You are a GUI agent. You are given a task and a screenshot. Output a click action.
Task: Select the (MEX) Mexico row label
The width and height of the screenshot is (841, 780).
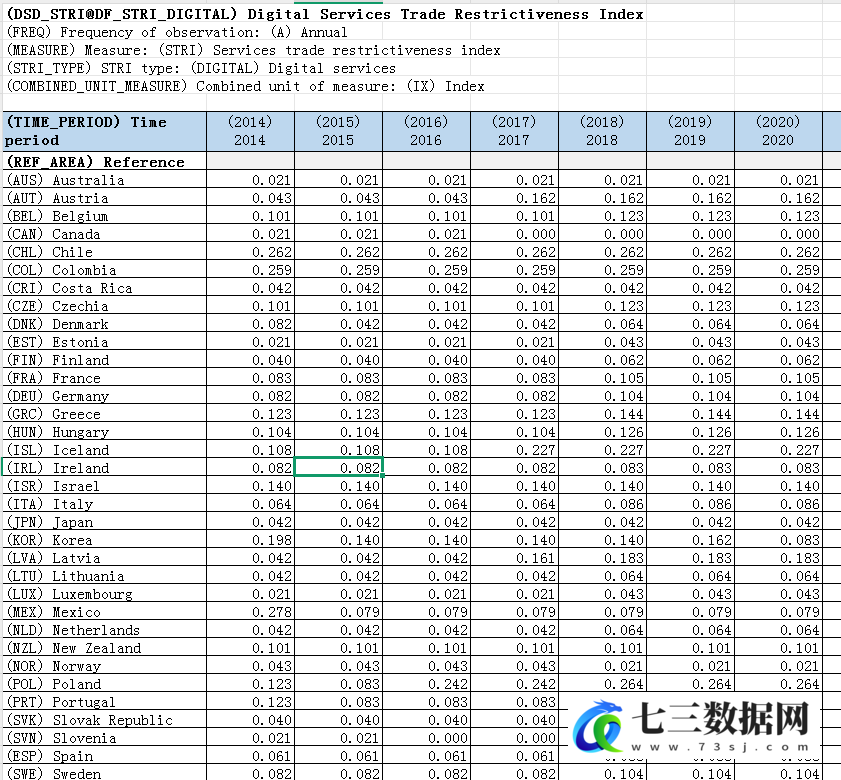pyautogui.click(x=105, y=612)
